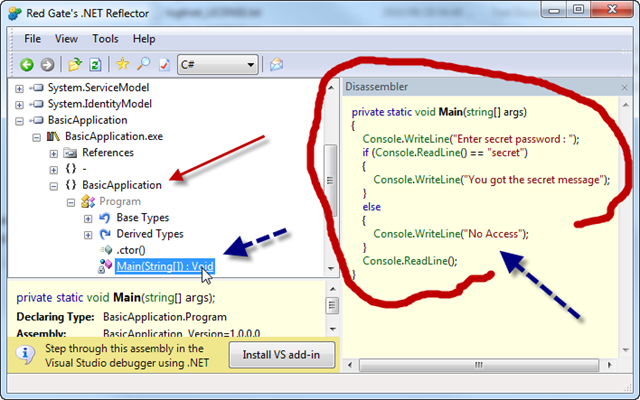Click the green Back navigation arrow
The image size is (640, 400).
click(27, 64)
